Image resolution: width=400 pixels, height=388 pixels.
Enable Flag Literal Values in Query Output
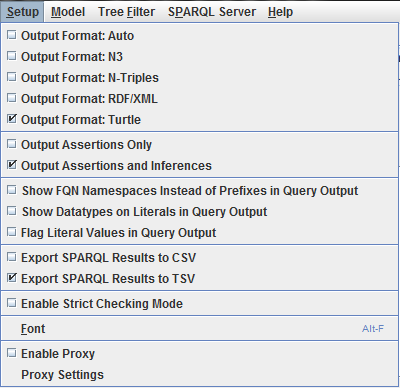point(199,232)
